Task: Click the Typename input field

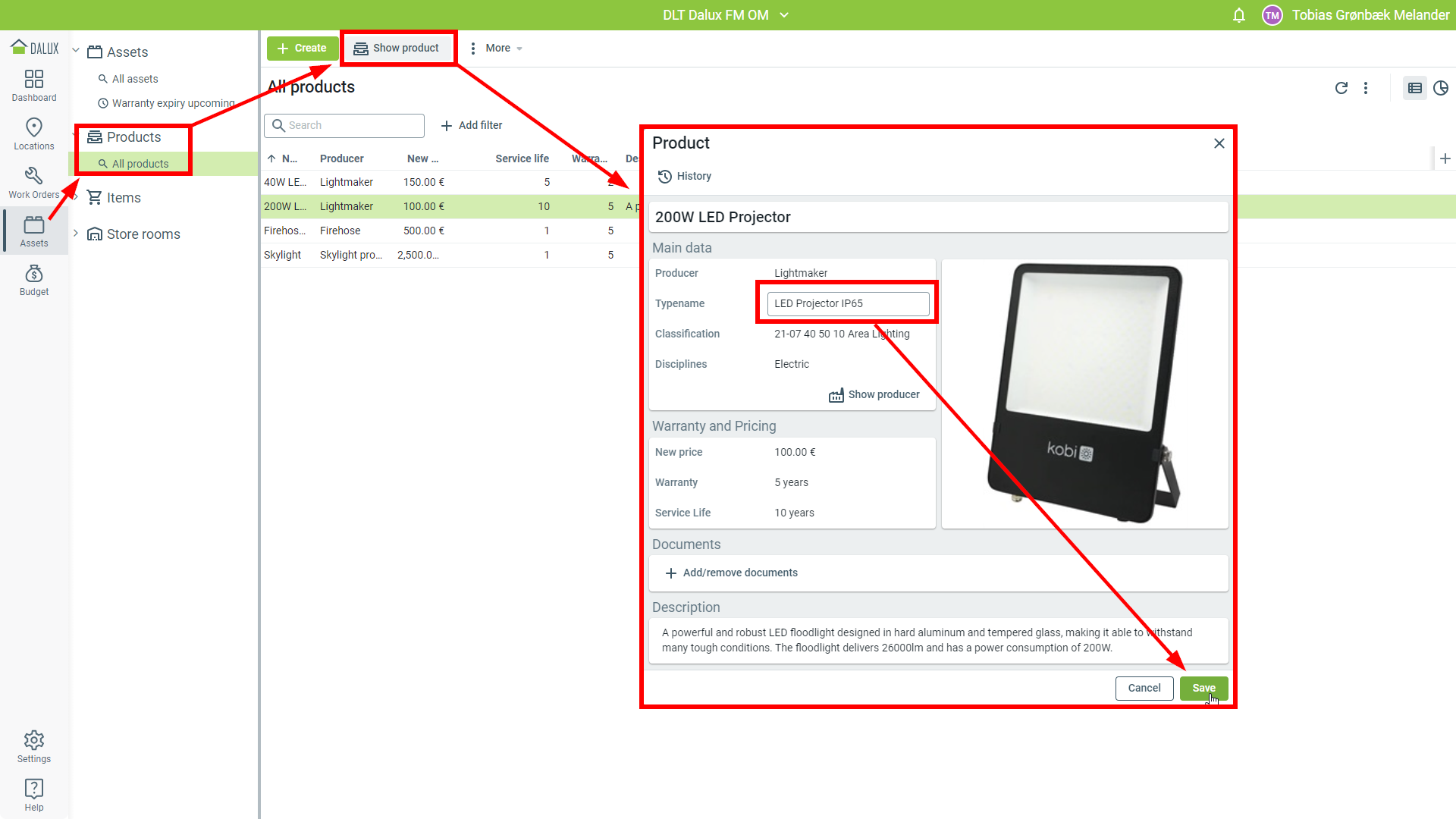Action: click(848, 303)
